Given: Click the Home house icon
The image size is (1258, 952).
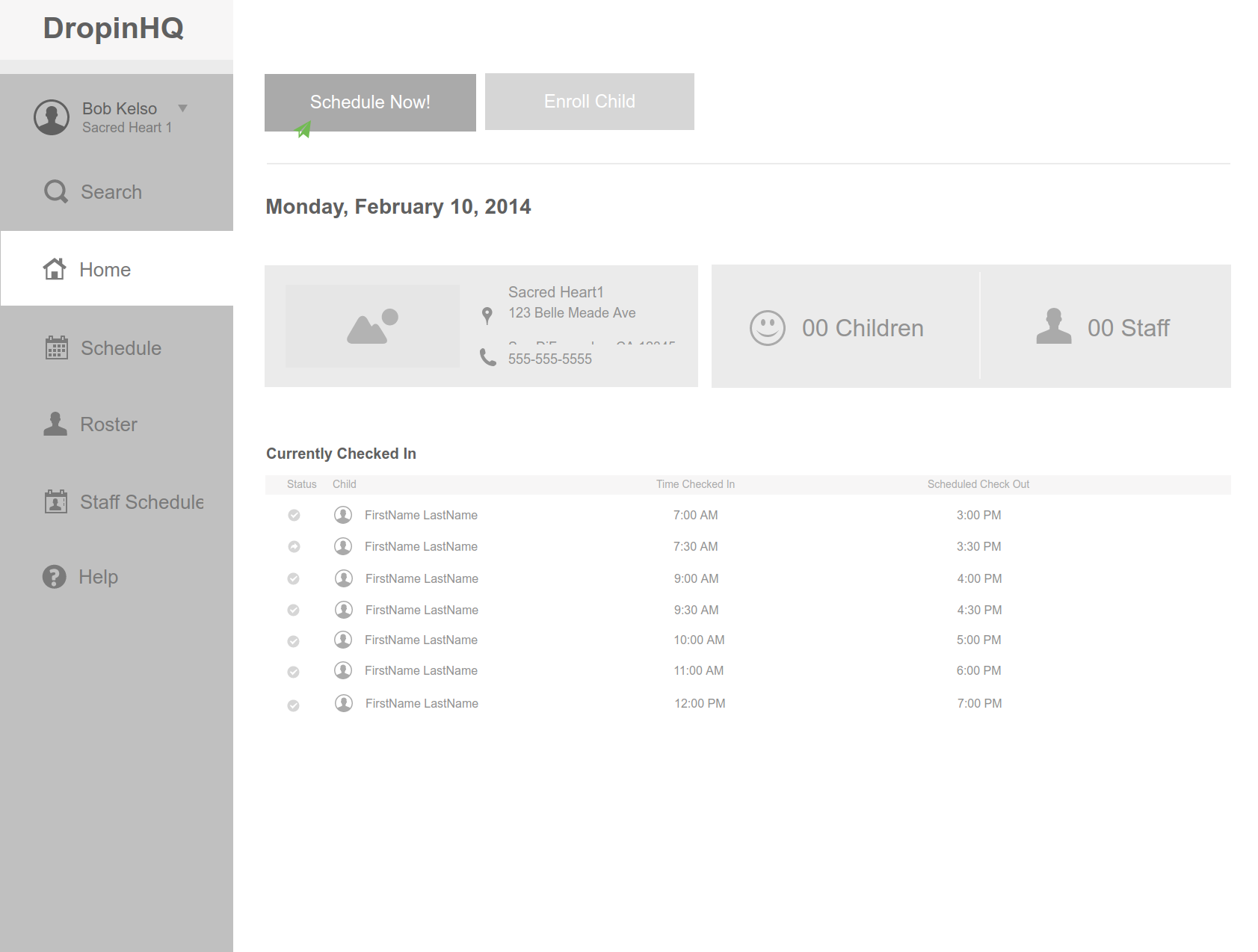Looking at the screenshot, I should [54, 269].
